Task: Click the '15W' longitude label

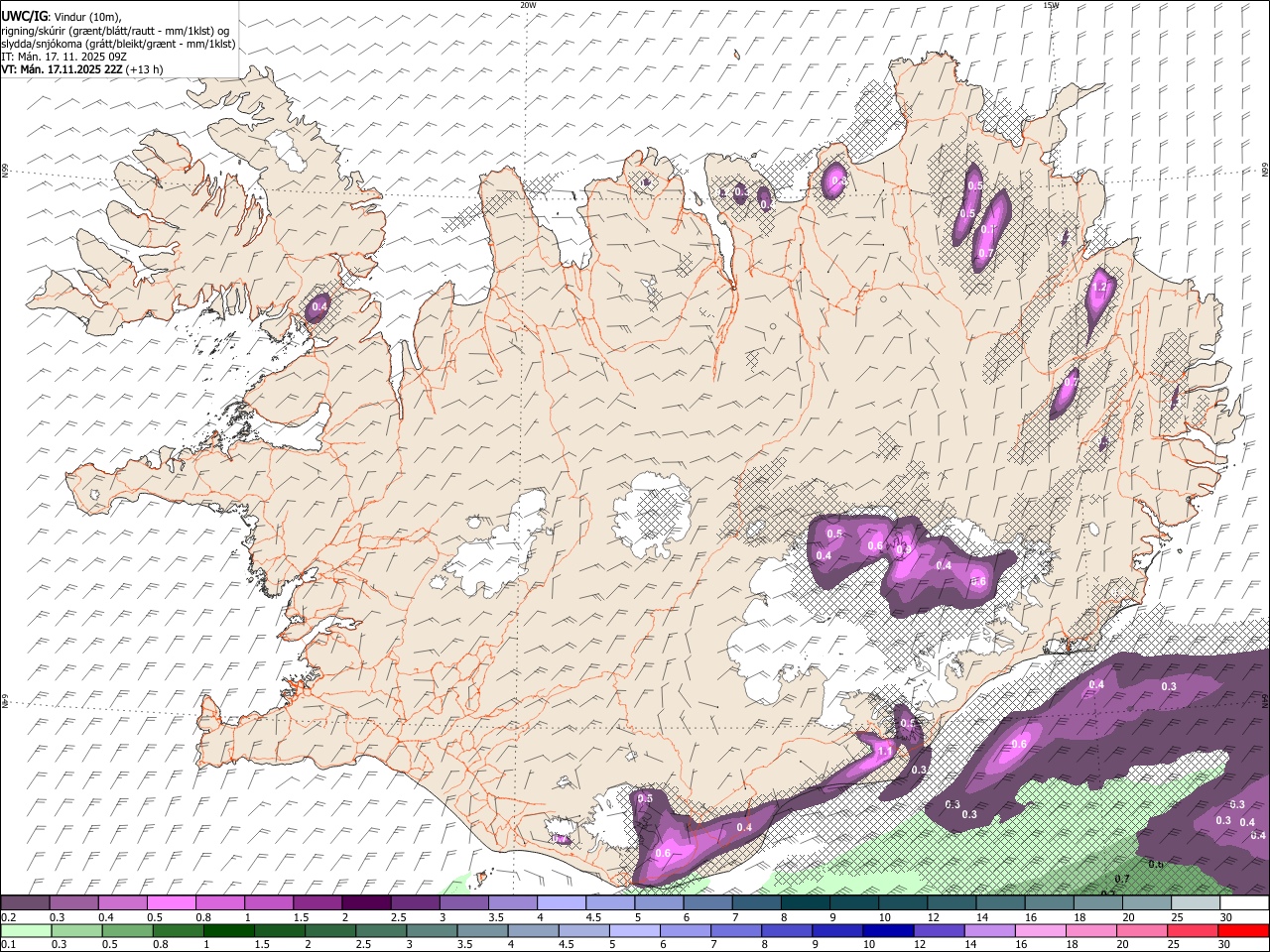Action: [x=1051, y=5]
